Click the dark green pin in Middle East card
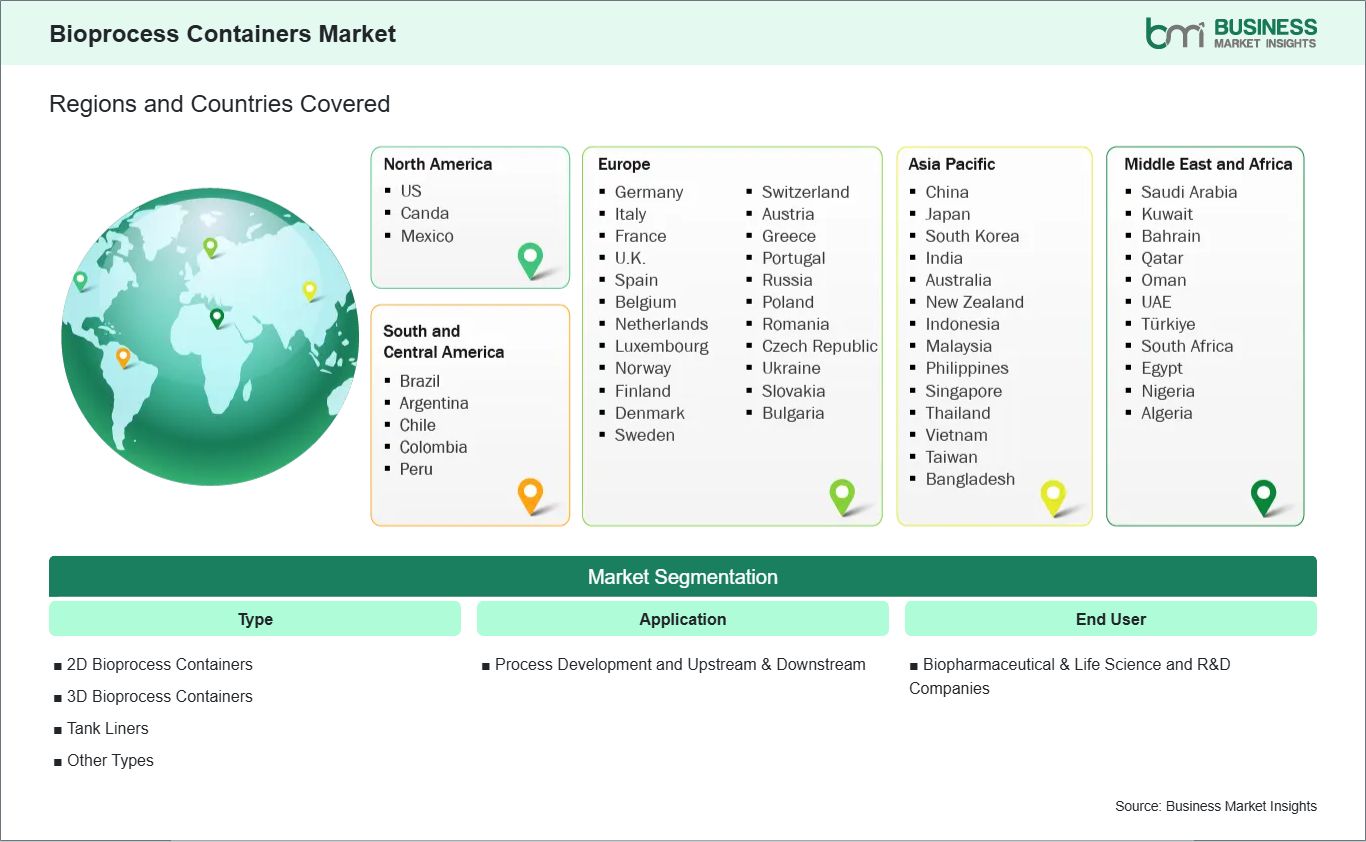Screen dimensions: 1366x842 (1264, 495)
